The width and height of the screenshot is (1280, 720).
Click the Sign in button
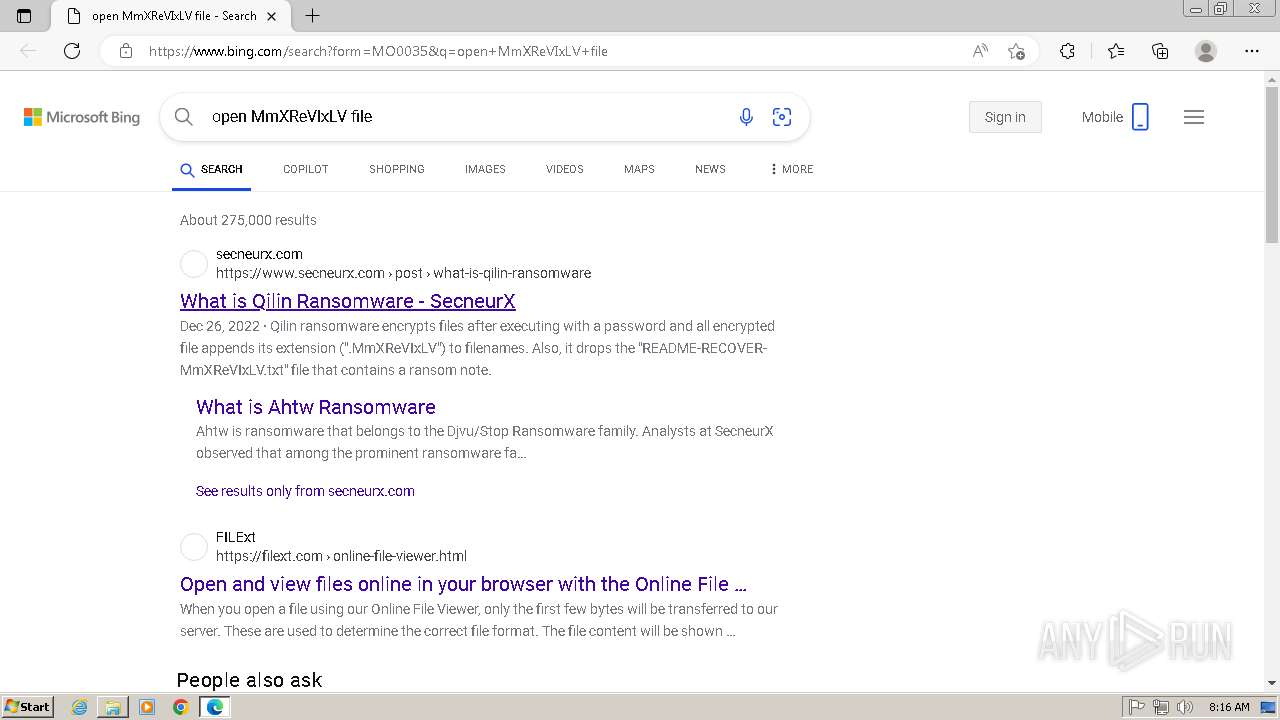pyautogui.click(x=1005, y=117)
